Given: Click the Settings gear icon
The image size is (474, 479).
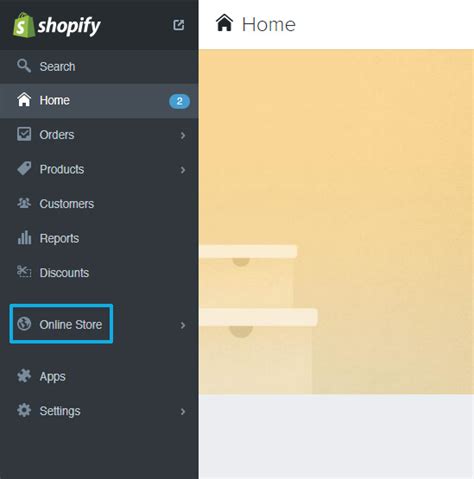Looking at the screenshot, I should point(24,410).
